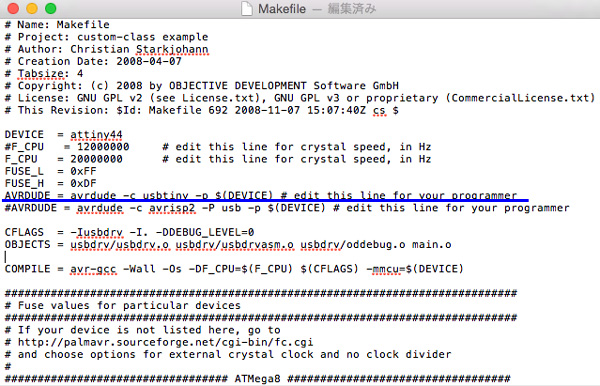Click usbdrv/usbdrv.o in OBJECTS line

[120, 245]
